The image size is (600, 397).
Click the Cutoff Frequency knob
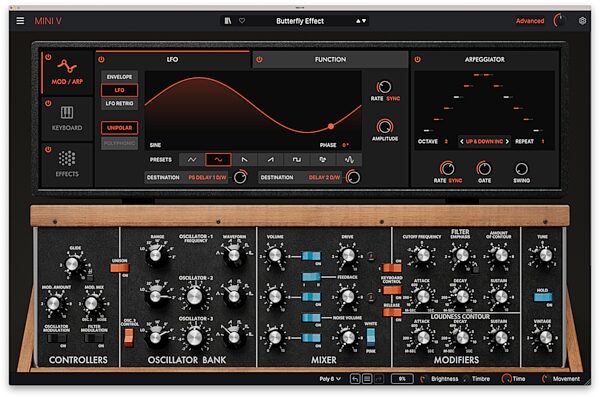click(423, 255)
